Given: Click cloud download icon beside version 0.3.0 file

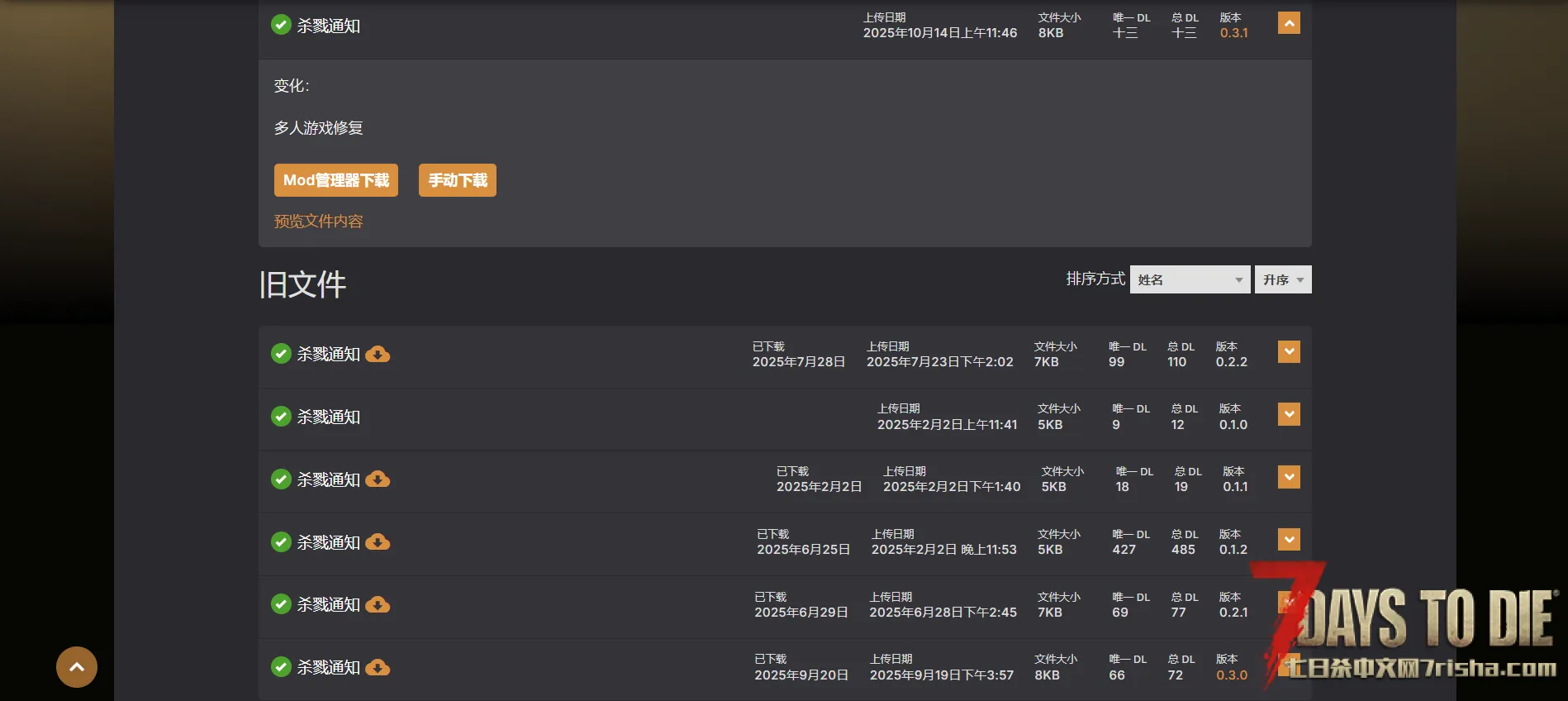Looking at the screenshot, I should [x=378, y=667].
